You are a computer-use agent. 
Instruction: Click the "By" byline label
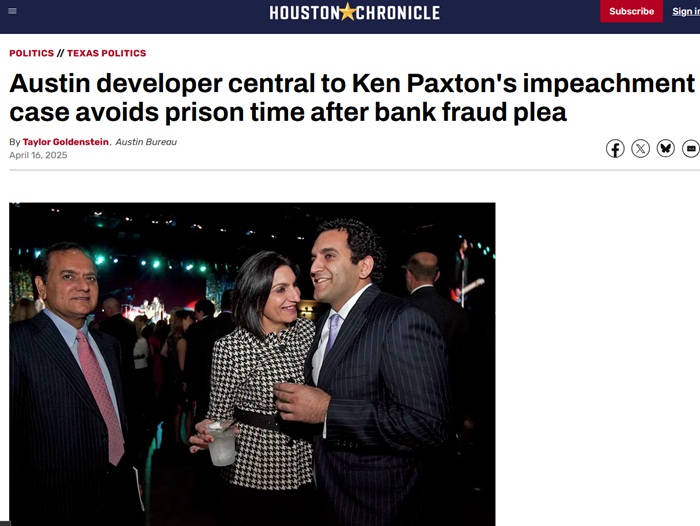(x=15, y=142)
